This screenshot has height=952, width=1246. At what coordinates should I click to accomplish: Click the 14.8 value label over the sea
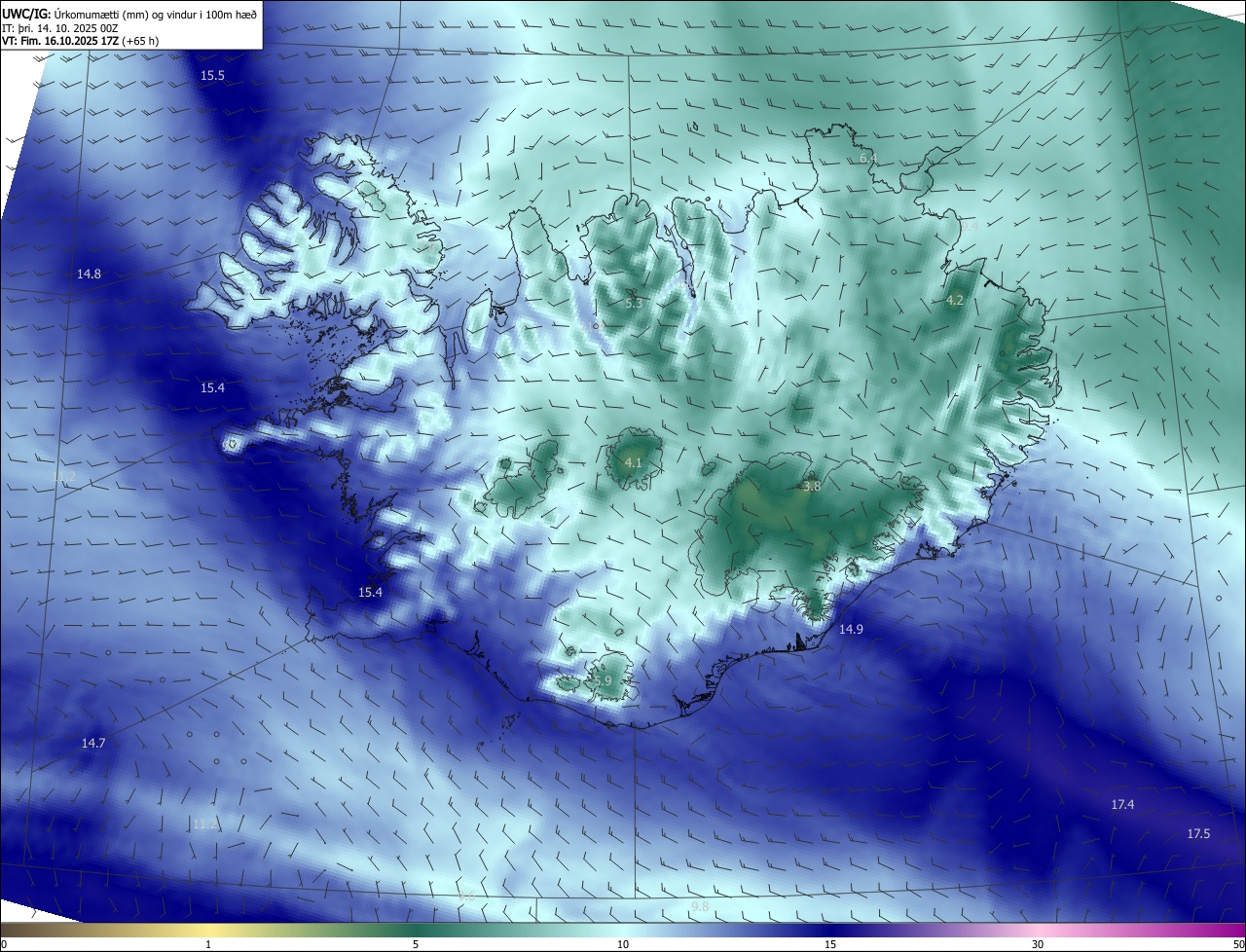tap(89, 275)
